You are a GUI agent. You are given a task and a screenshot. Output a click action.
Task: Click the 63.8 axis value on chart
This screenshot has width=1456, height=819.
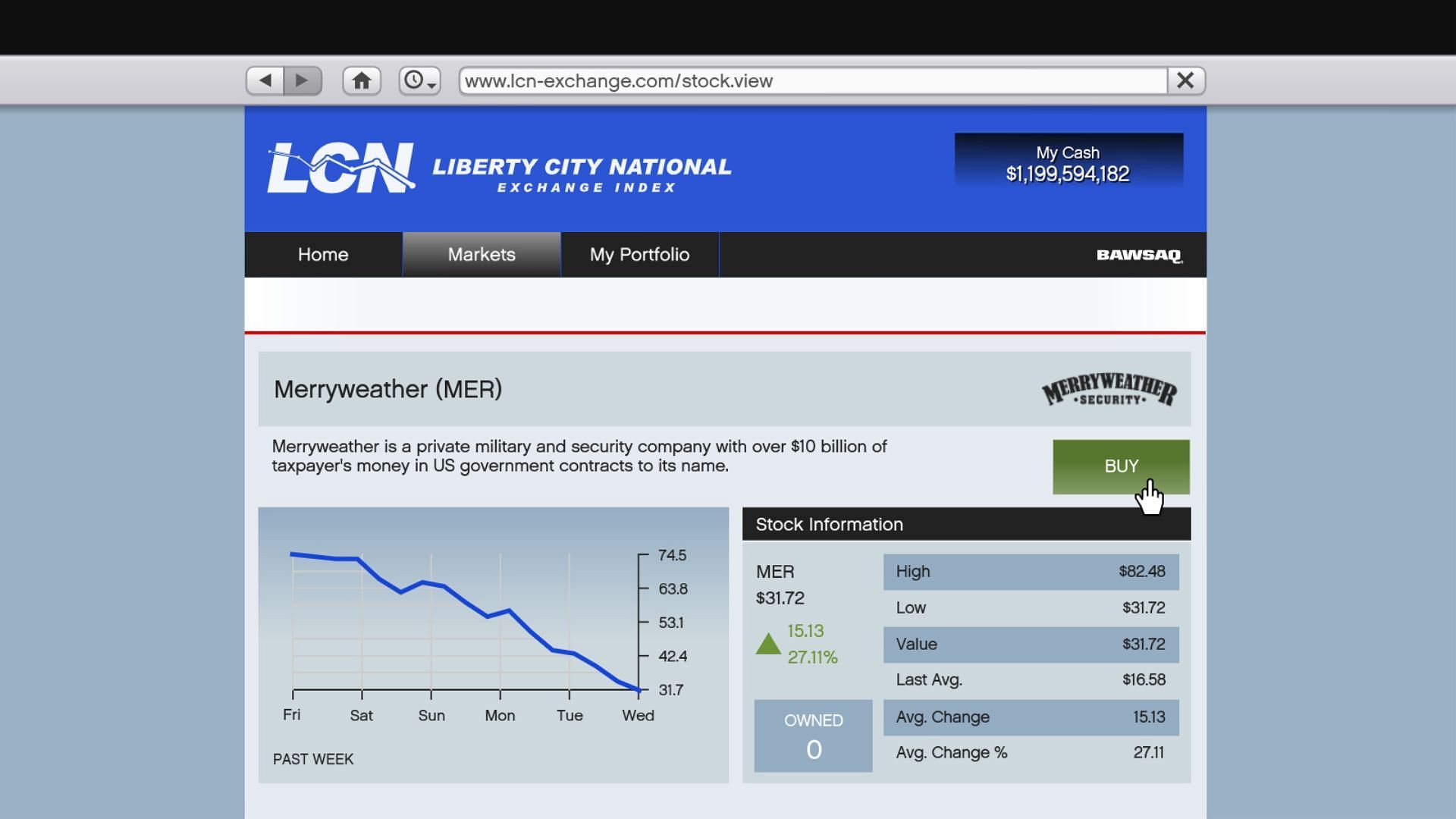673,589
